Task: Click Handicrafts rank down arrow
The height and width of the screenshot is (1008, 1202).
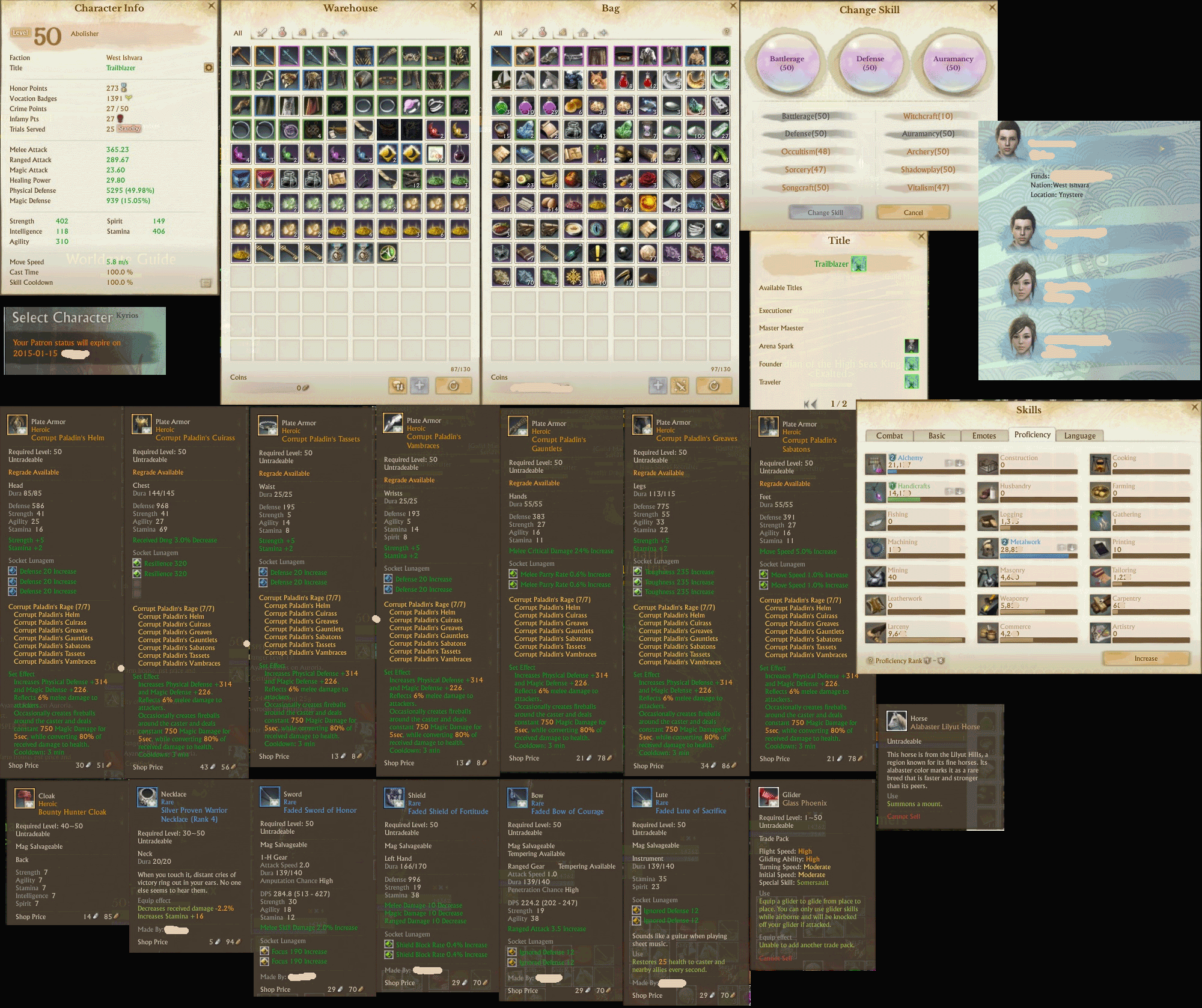Action: click(960, 491)
